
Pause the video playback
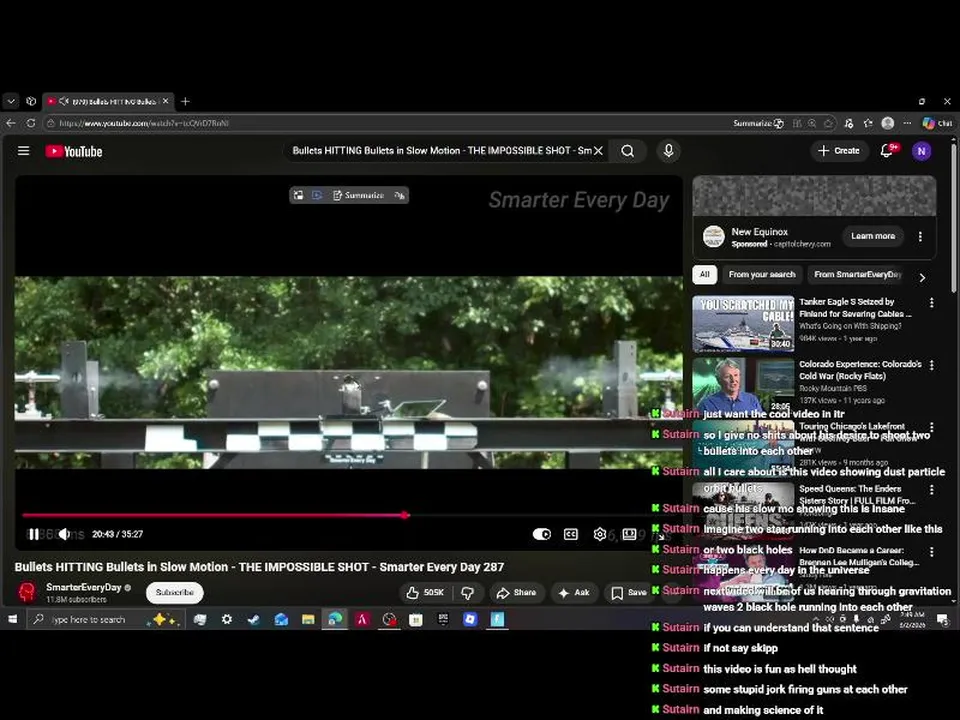34,534
